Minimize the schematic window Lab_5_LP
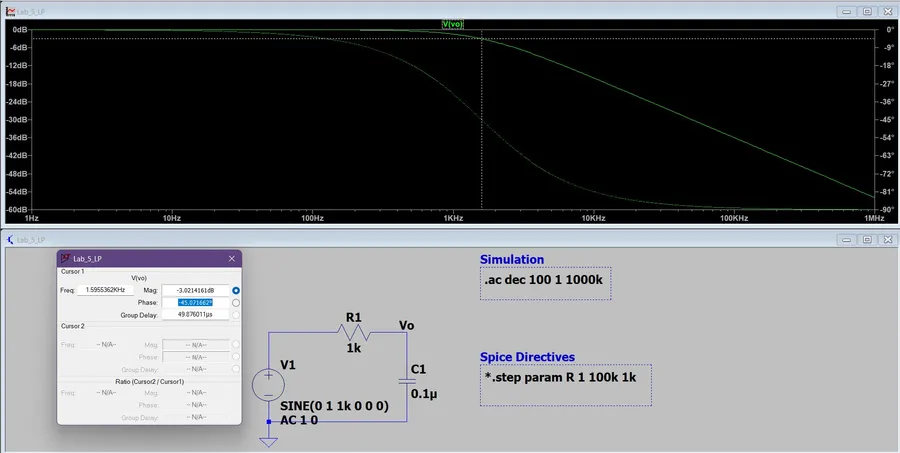The height and width of the screenshot is (453, 900). (x=847, y=239)
